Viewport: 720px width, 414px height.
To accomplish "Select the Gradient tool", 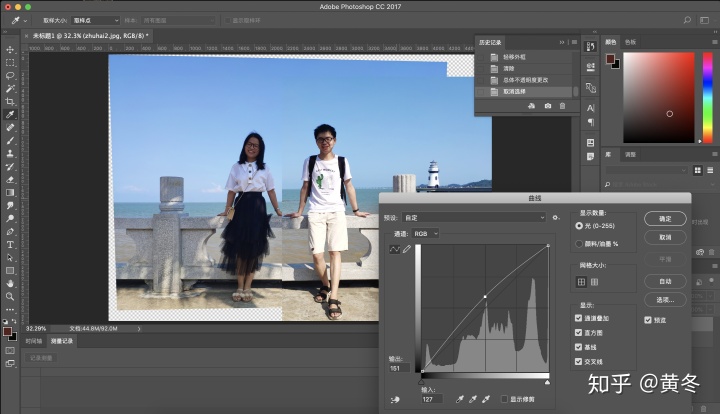I will click(10, 192).
